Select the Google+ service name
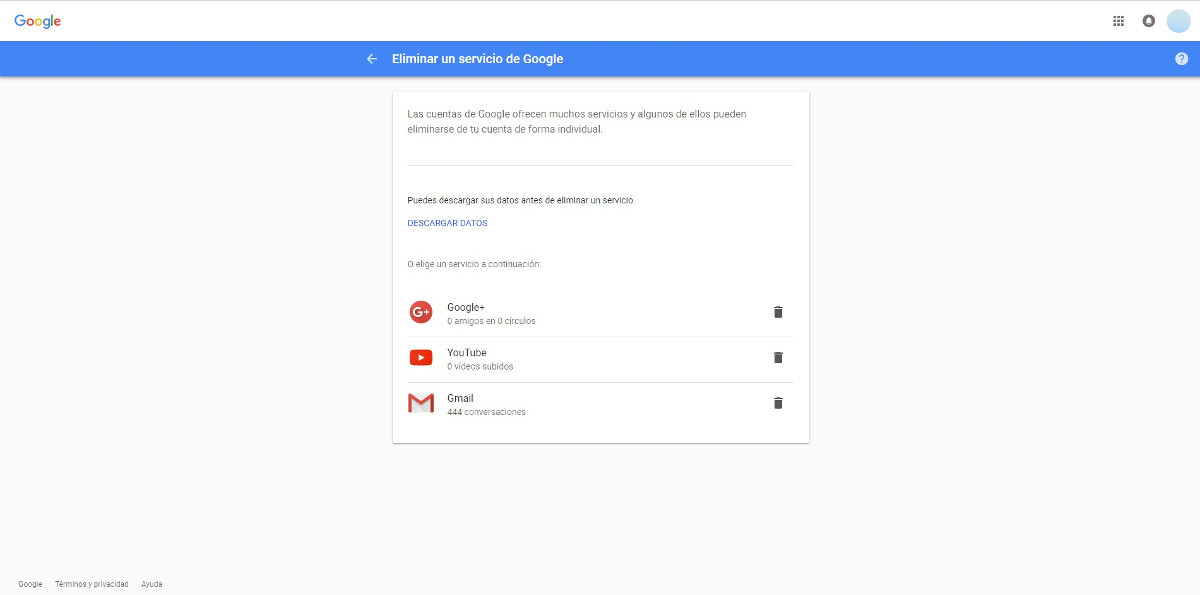Image resolution: width=1200 pixels, height=595 pixels. pyautogui.click(x=466, y=307)
